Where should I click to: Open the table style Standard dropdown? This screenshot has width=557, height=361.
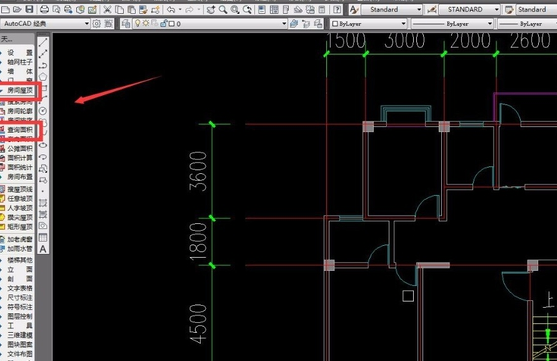[x=536, y=10]
